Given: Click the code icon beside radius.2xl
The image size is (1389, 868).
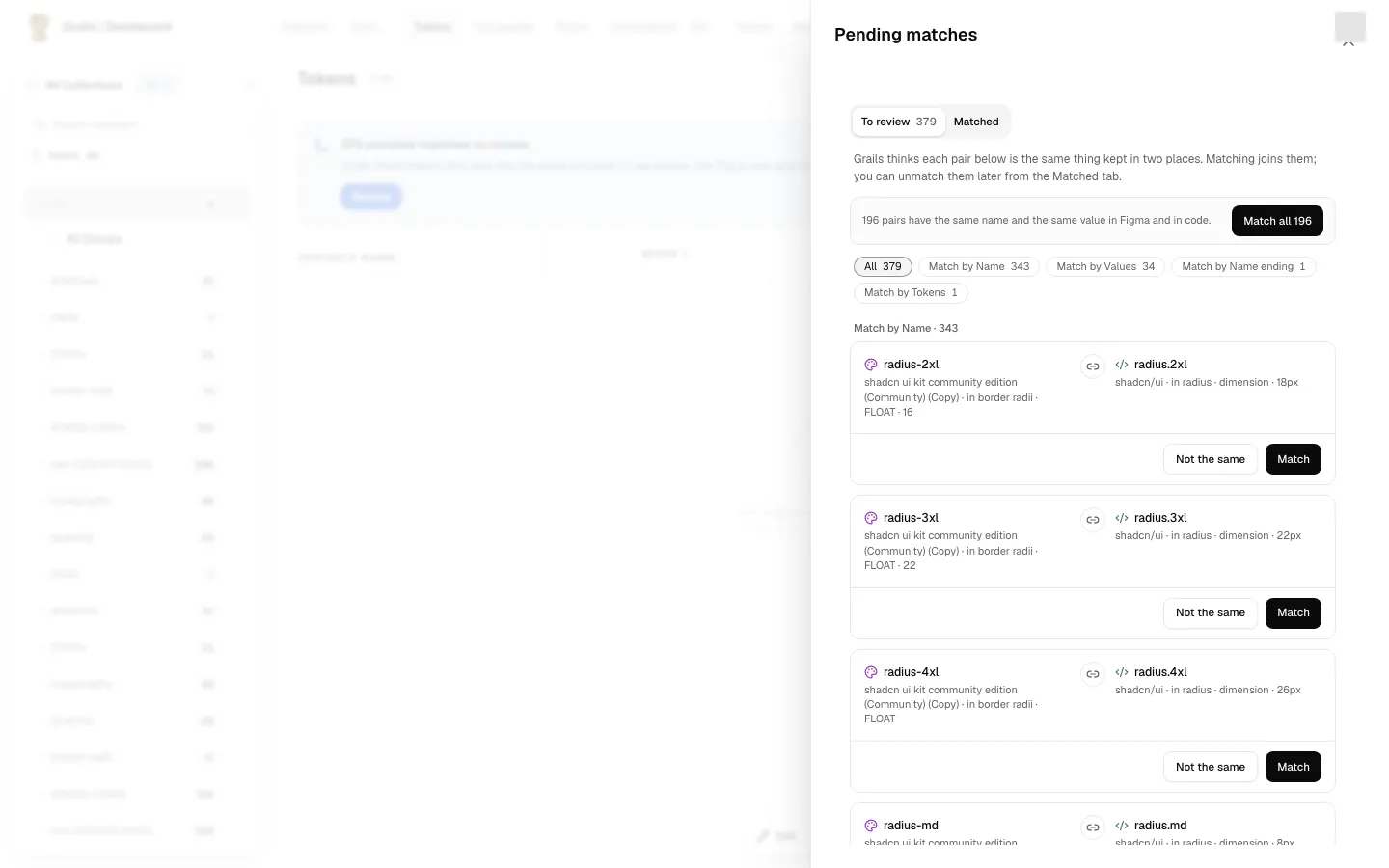Looking at the screenshot, I should [1122, 365].
